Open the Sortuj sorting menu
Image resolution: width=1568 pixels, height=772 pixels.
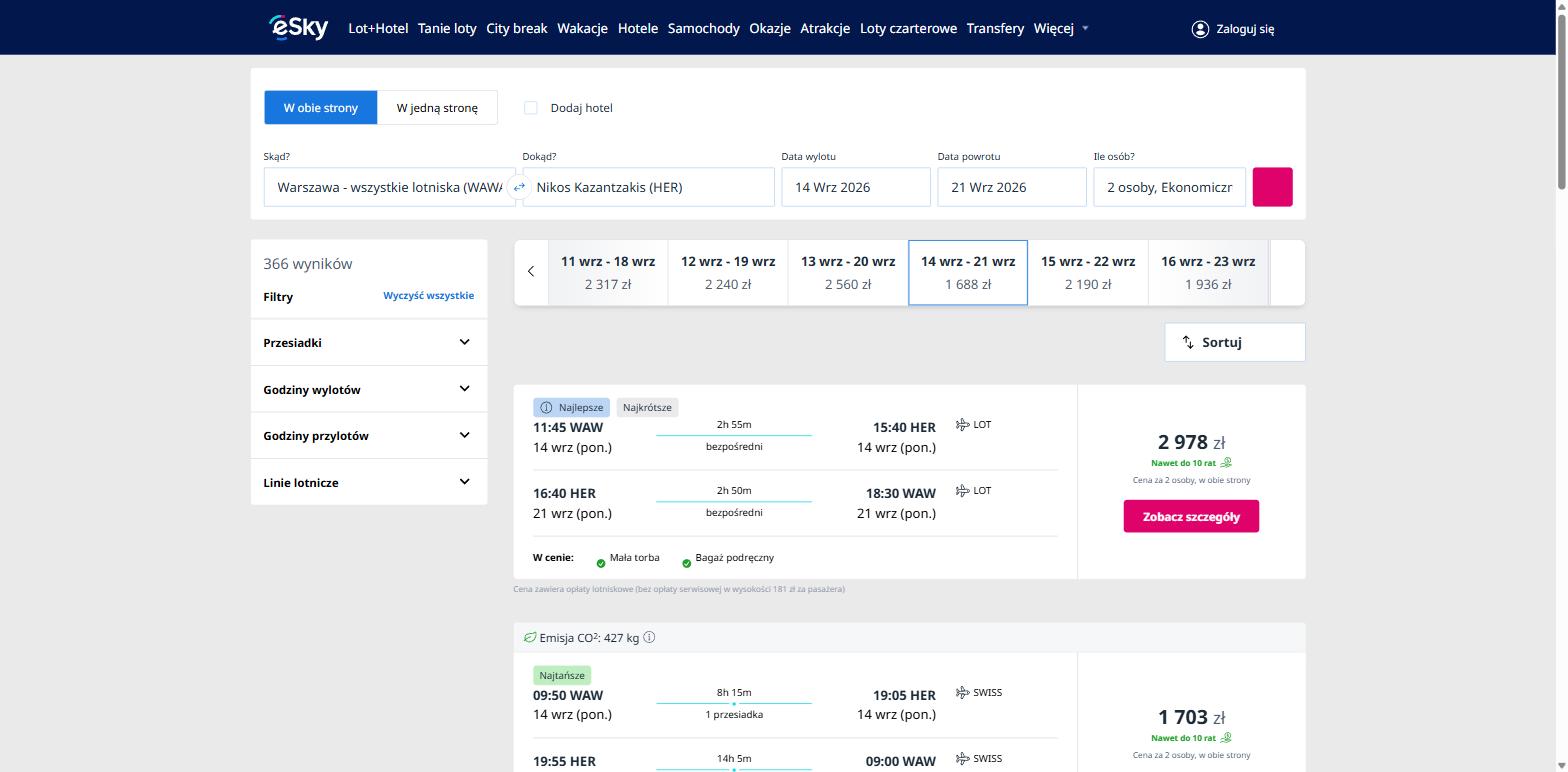1235,342
